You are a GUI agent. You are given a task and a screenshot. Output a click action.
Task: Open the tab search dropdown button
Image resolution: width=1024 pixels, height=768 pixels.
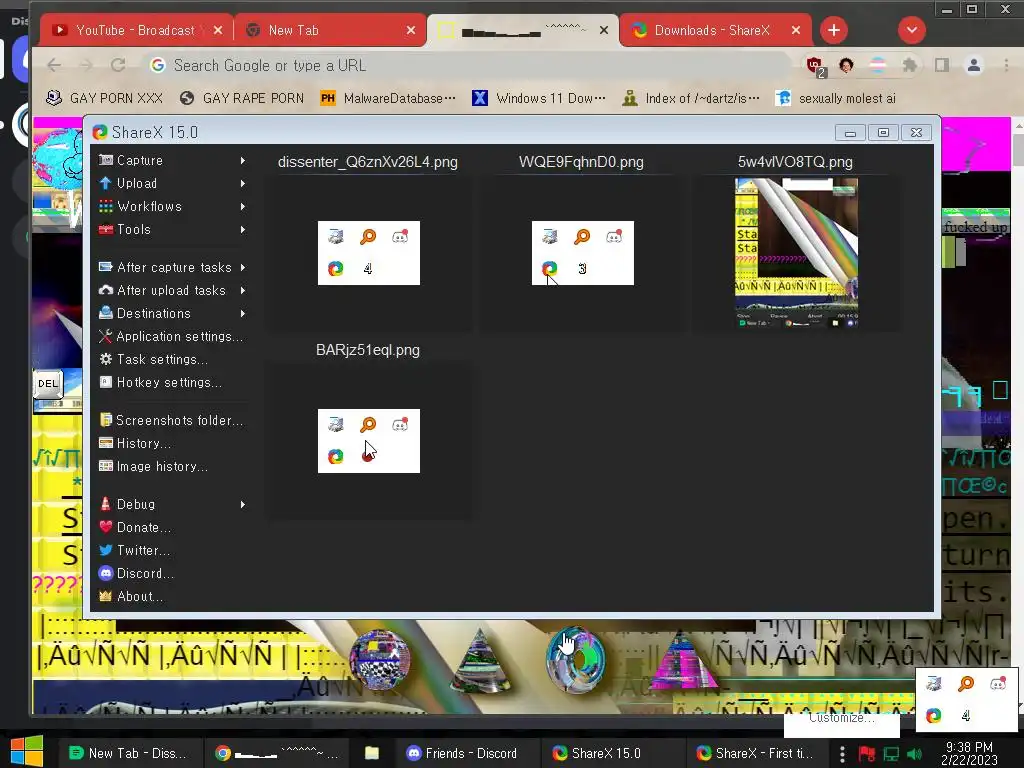pyautogui.click(x=912, y=30)
